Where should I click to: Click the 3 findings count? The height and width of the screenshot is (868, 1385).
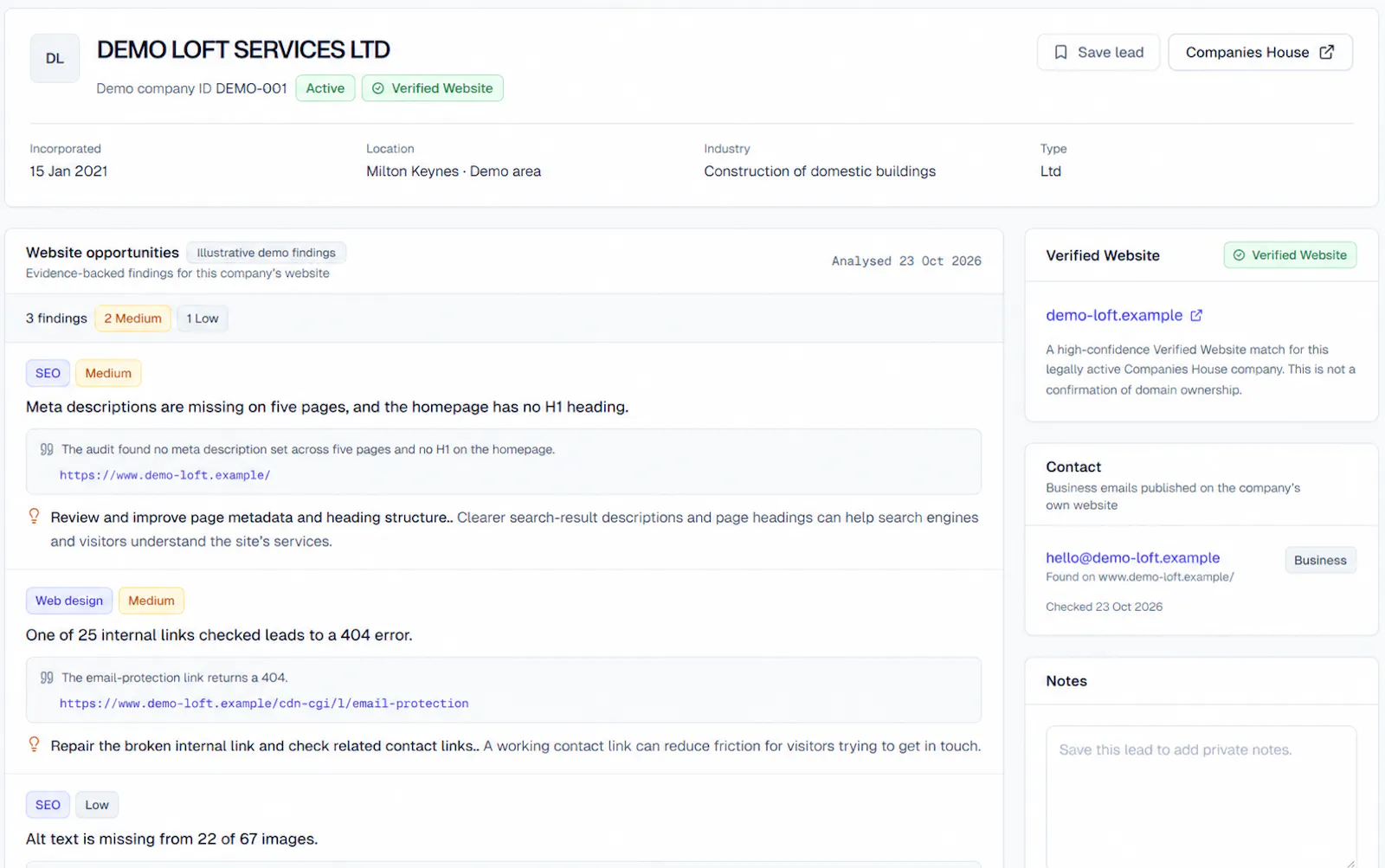pos(56,318)
